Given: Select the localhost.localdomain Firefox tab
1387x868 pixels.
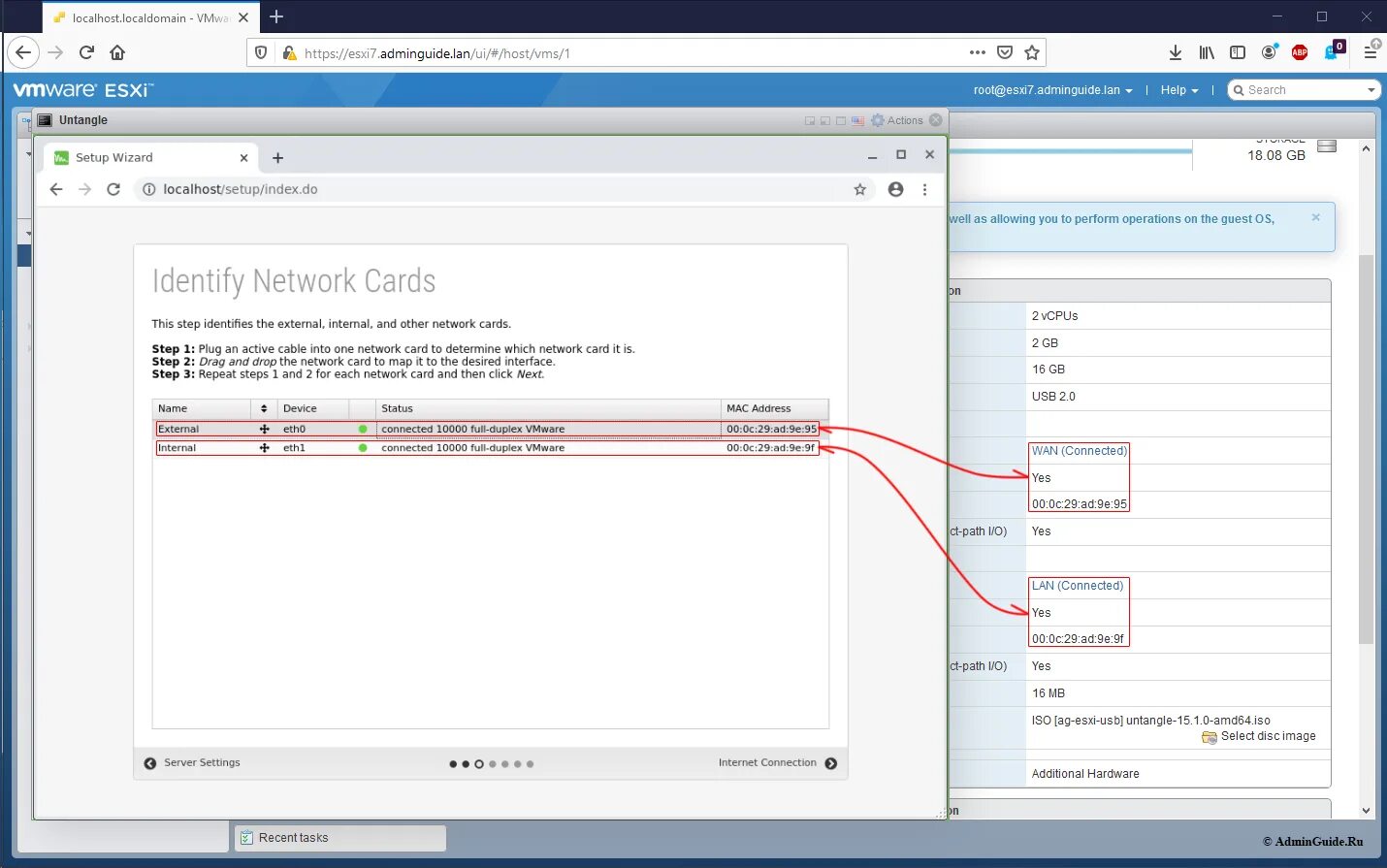Looking at the screenshot, I should [150, 17].
